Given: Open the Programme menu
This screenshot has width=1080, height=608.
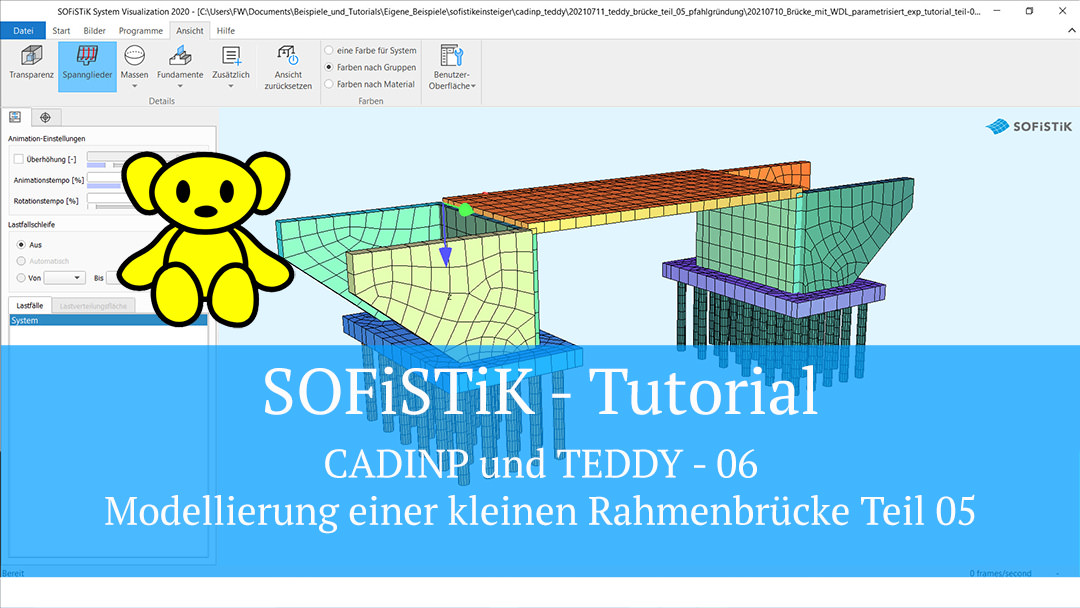Looking at the screenshot, I should coord(140,30).
